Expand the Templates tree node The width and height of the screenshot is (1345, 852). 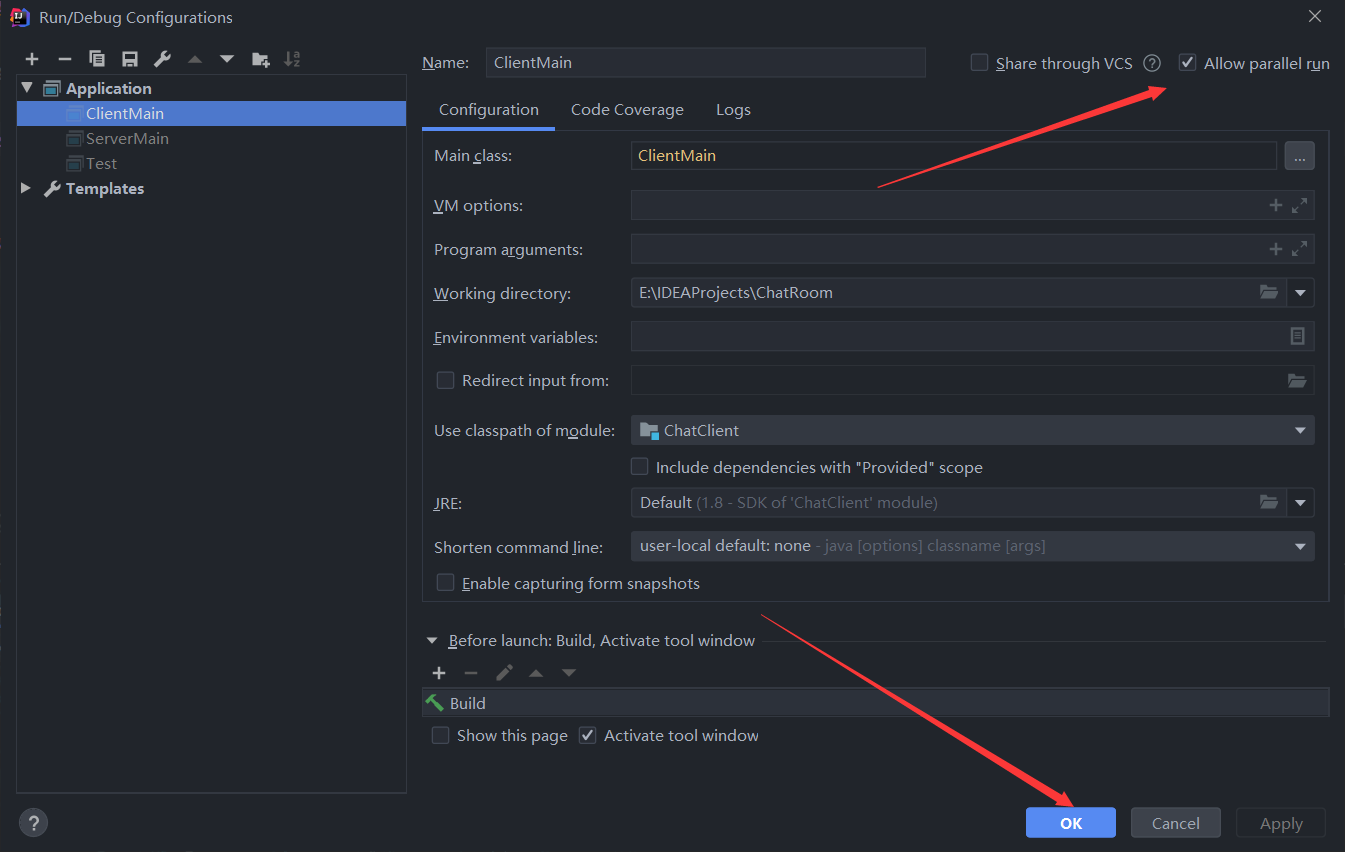tap(27, 188)
